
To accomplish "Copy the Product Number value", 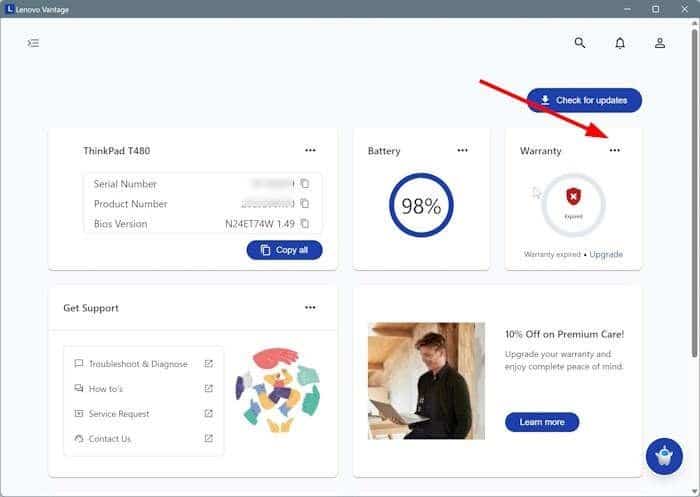I will 304,203.
